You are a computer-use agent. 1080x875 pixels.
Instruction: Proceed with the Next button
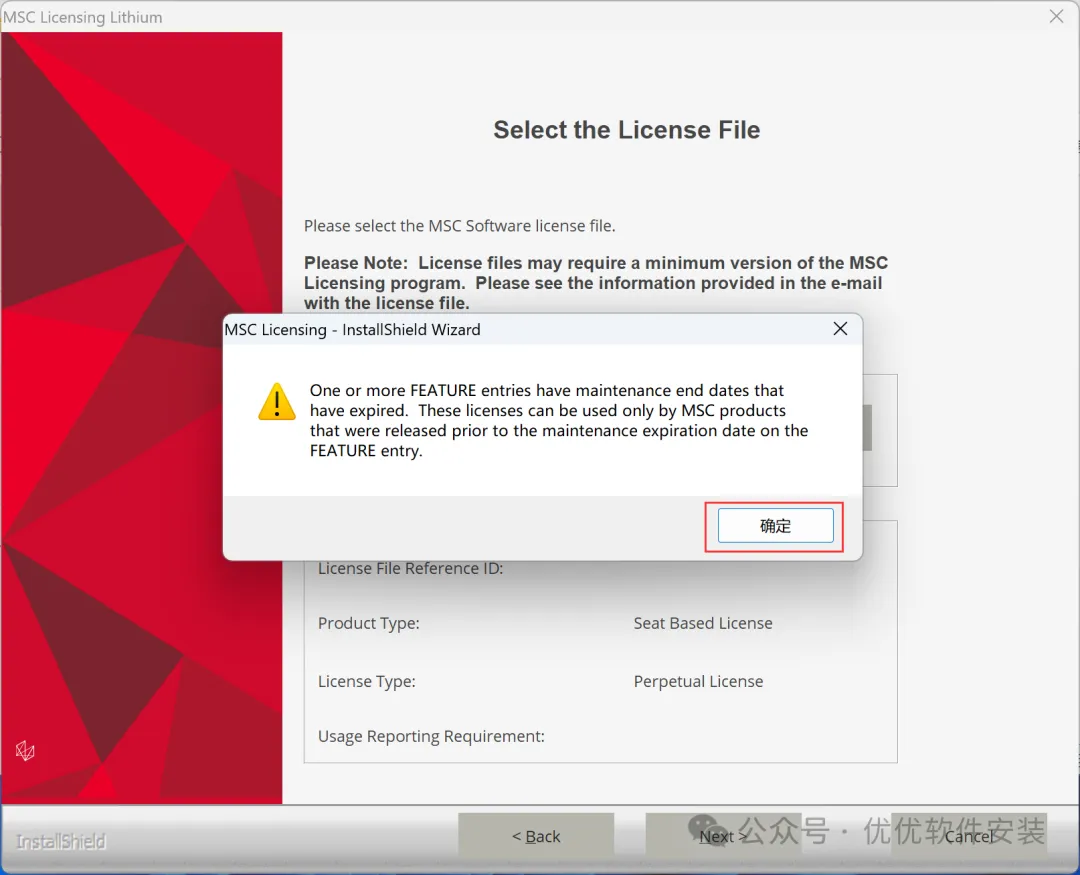[723, 836]
